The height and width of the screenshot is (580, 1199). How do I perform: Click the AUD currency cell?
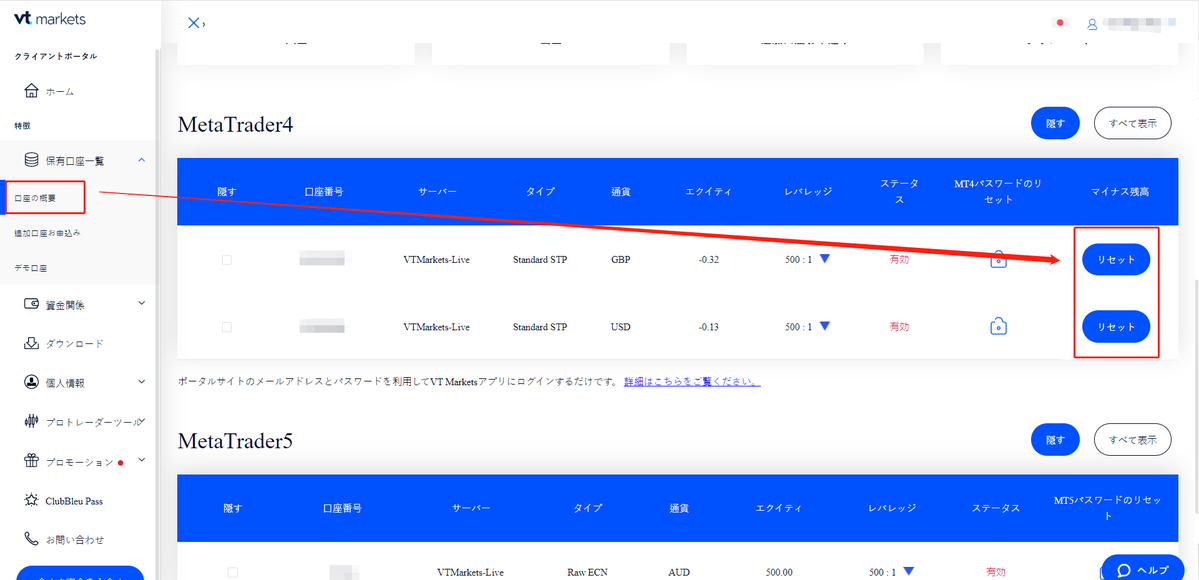679,572
